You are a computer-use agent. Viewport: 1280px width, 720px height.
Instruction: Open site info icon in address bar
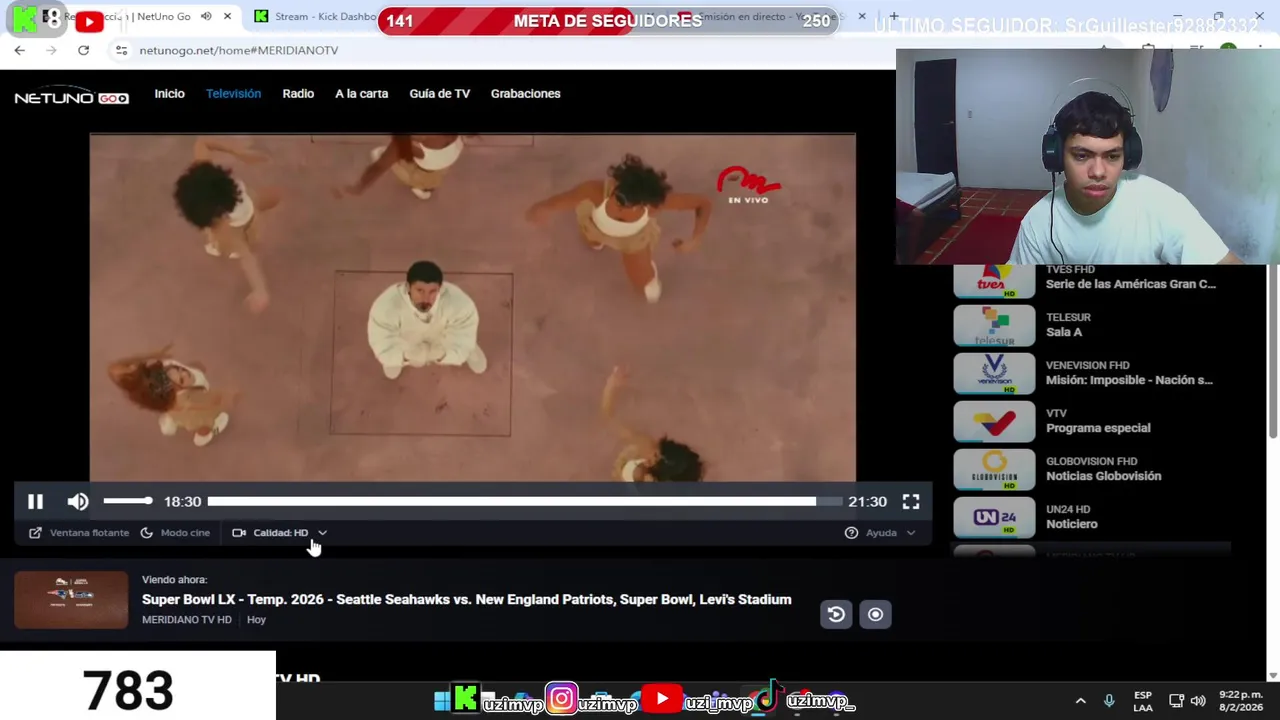[x=121, y=50]
